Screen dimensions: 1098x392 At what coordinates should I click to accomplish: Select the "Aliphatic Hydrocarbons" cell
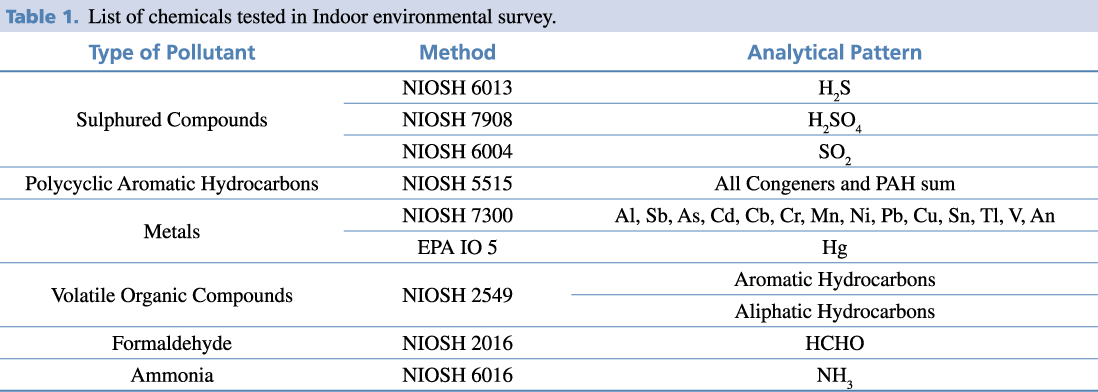[x=834, y=311]
